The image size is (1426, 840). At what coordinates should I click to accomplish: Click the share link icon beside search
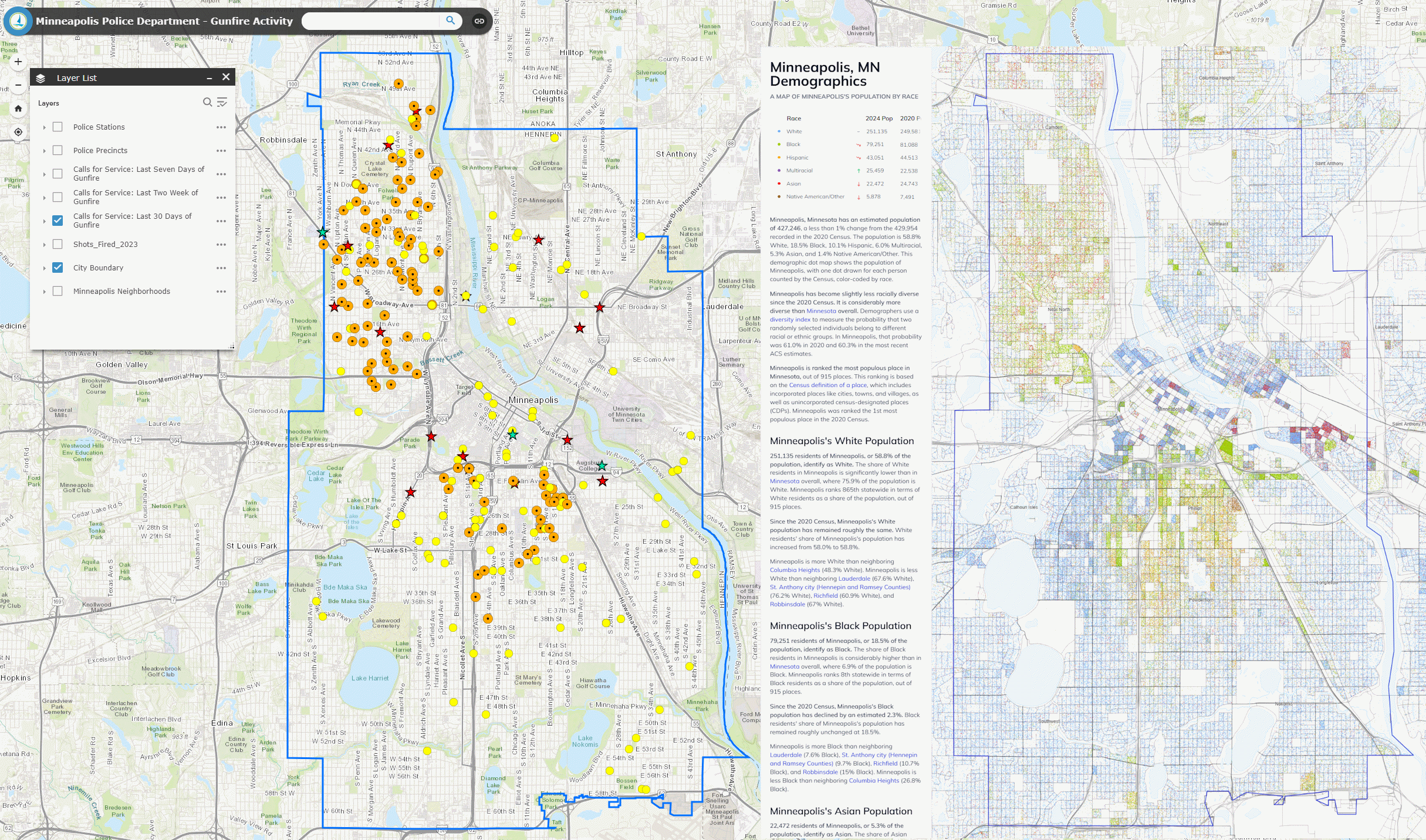coord(479,21)
